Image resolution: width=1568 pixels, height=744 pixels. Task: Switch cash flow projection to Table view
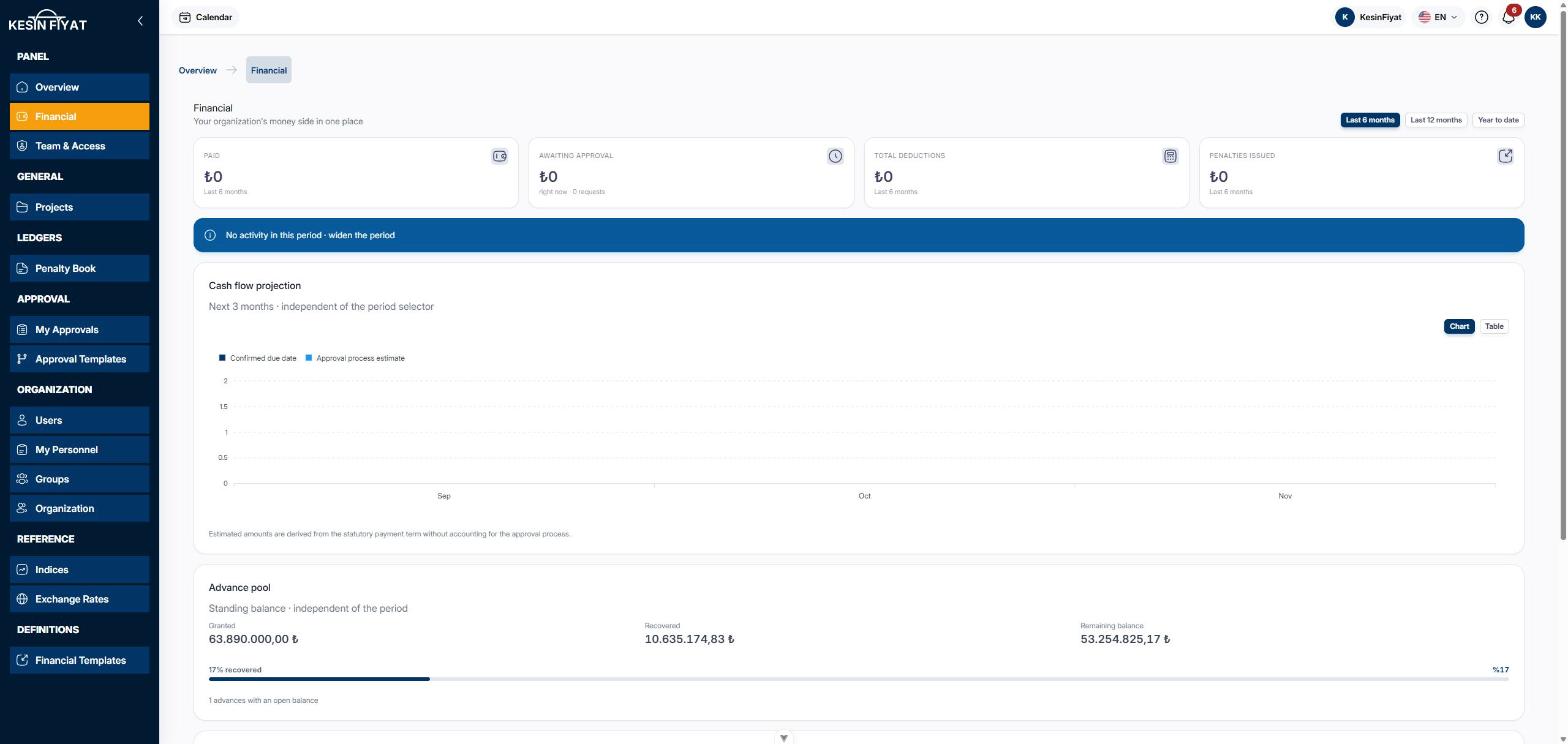[1494, 326]
